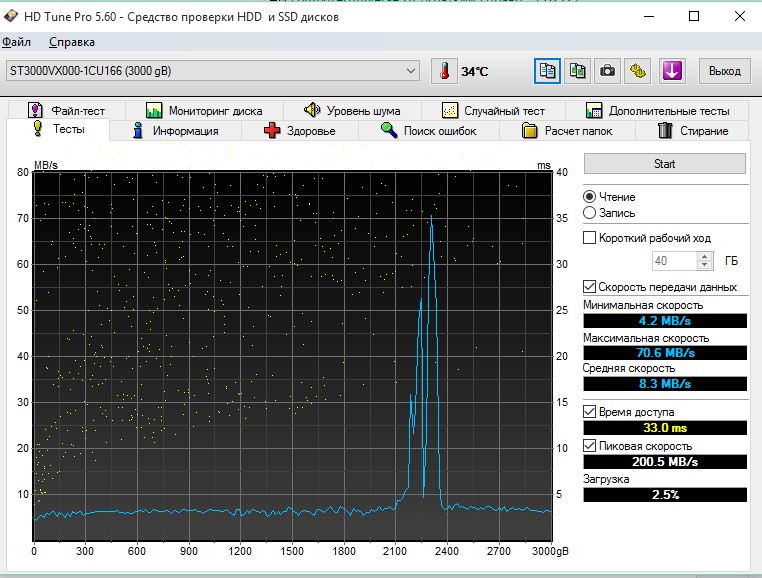Click the purple down-arrow minimize-to-tray icon

[x=671, y=71]
